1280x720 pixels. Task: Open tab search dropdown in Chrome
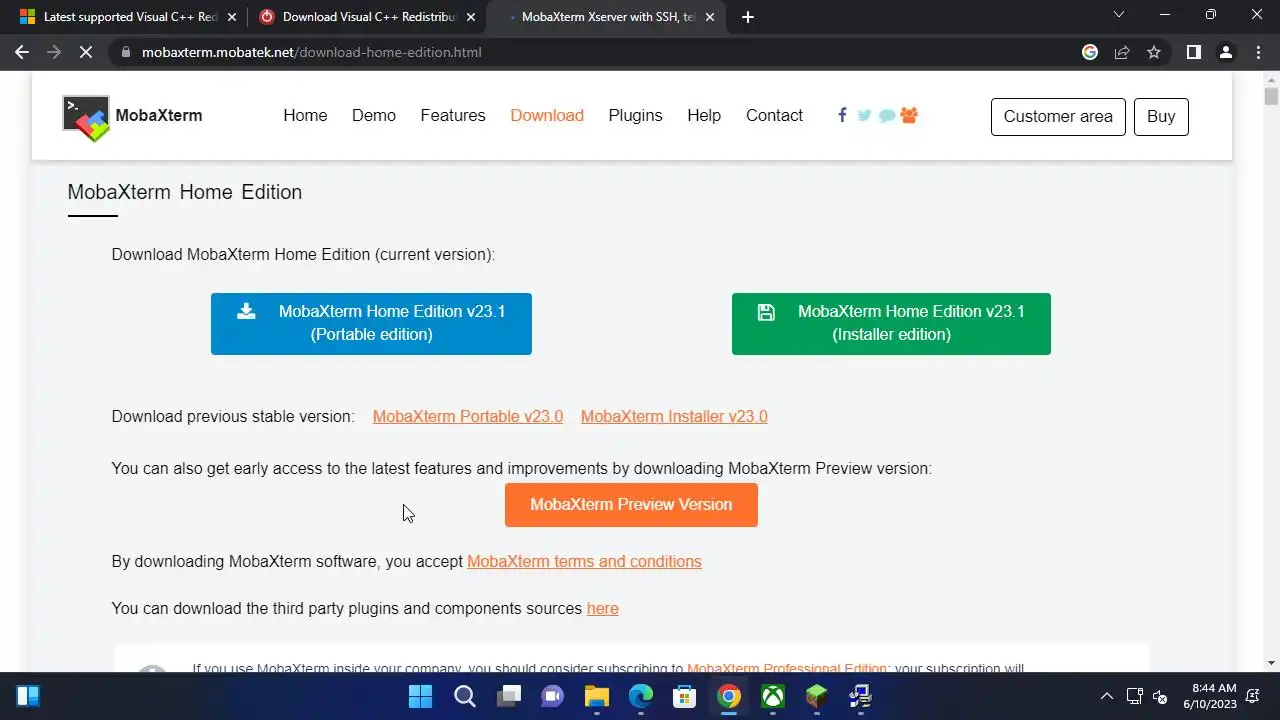pyautogui.click(x=1119, y=15)
